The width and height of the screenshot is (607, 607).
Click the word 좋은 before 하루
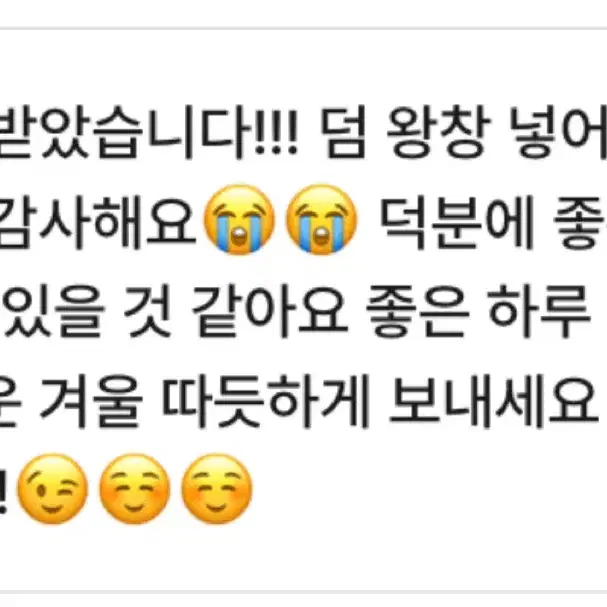point(417,312)
